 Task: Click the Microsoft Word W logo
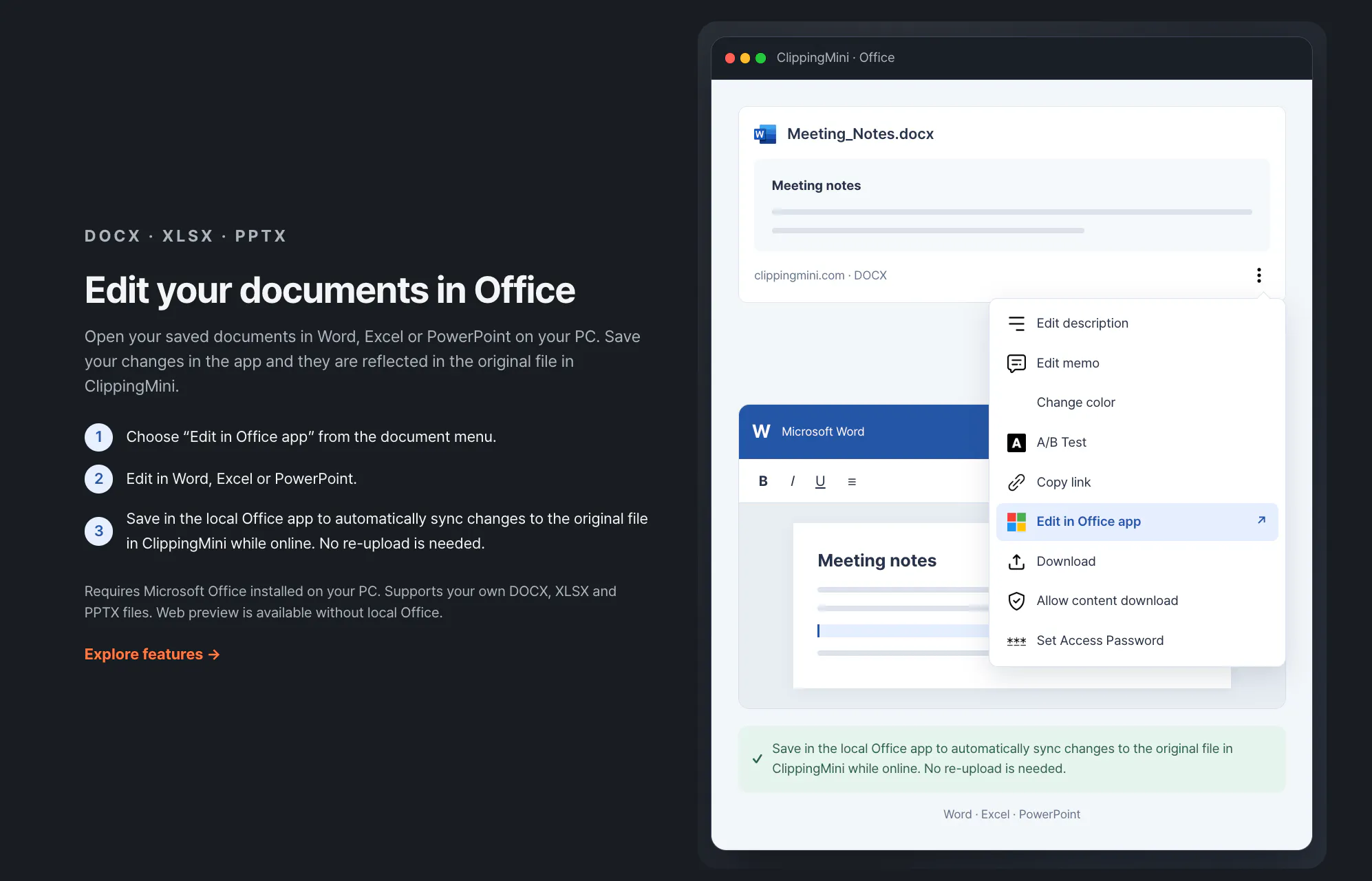(761, 432)
